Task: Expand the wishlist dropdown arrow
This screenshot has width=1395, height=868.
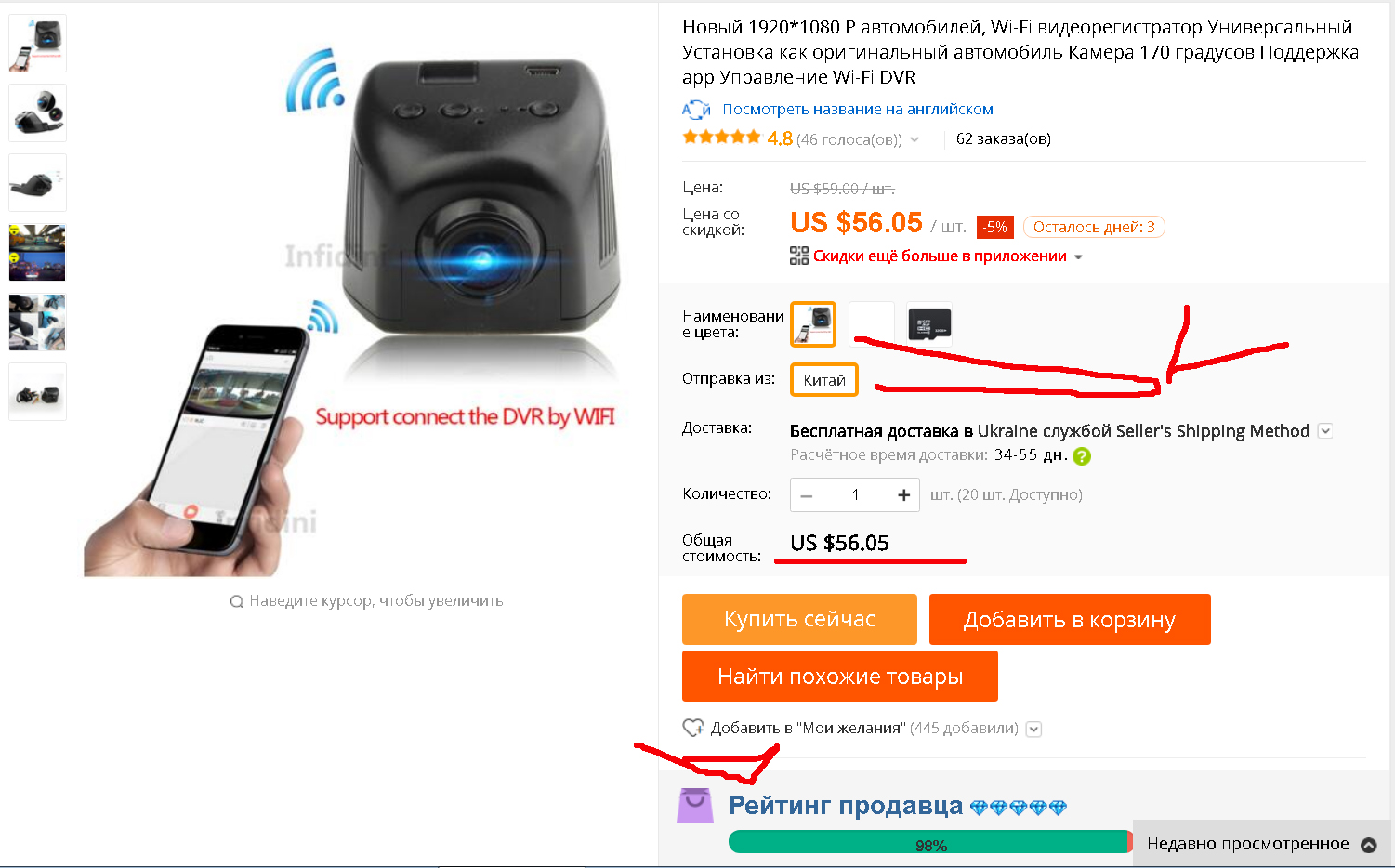Action: pyautogui.click(x=1033, y=730)
